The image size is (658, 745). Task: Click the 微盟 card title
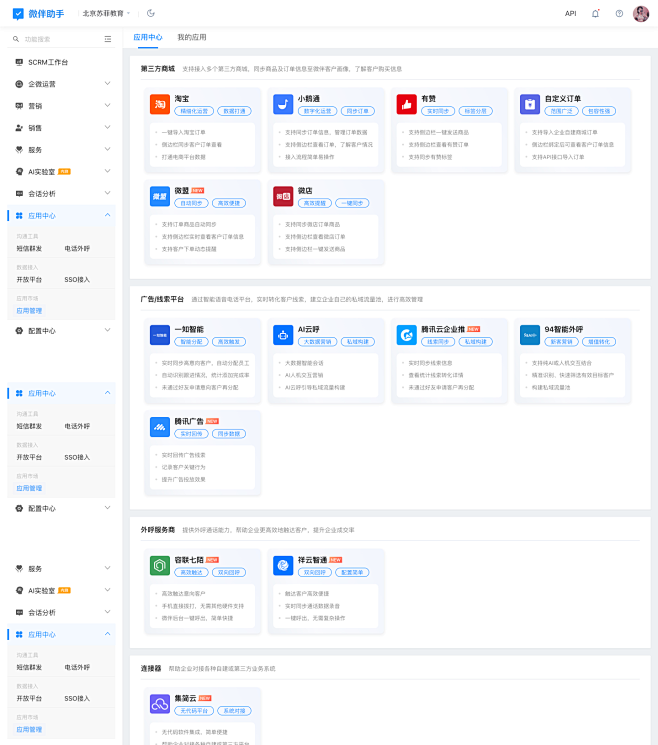182,191
